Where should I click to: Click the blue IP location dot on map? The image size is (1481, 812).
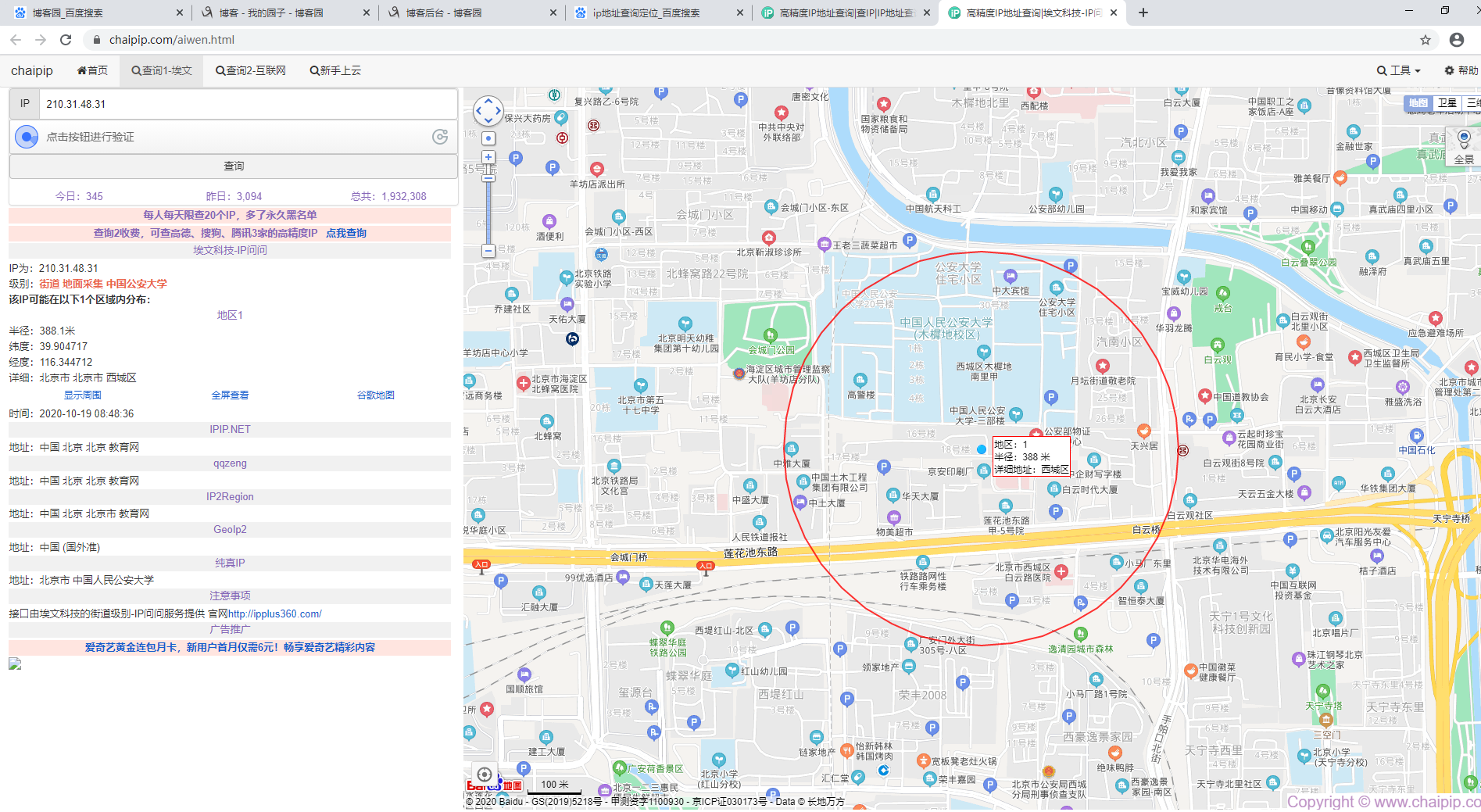click(982, 449)
